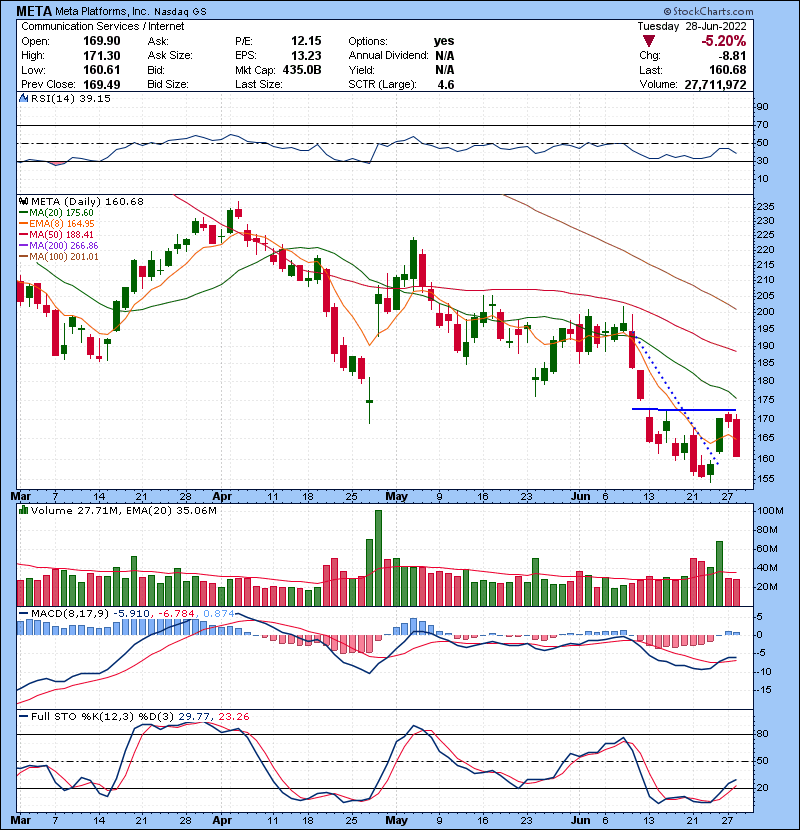The height and width of the screenshot is (830, 800).
Task: Click the blue horizontal resistance line
Action: click(684, 409)
